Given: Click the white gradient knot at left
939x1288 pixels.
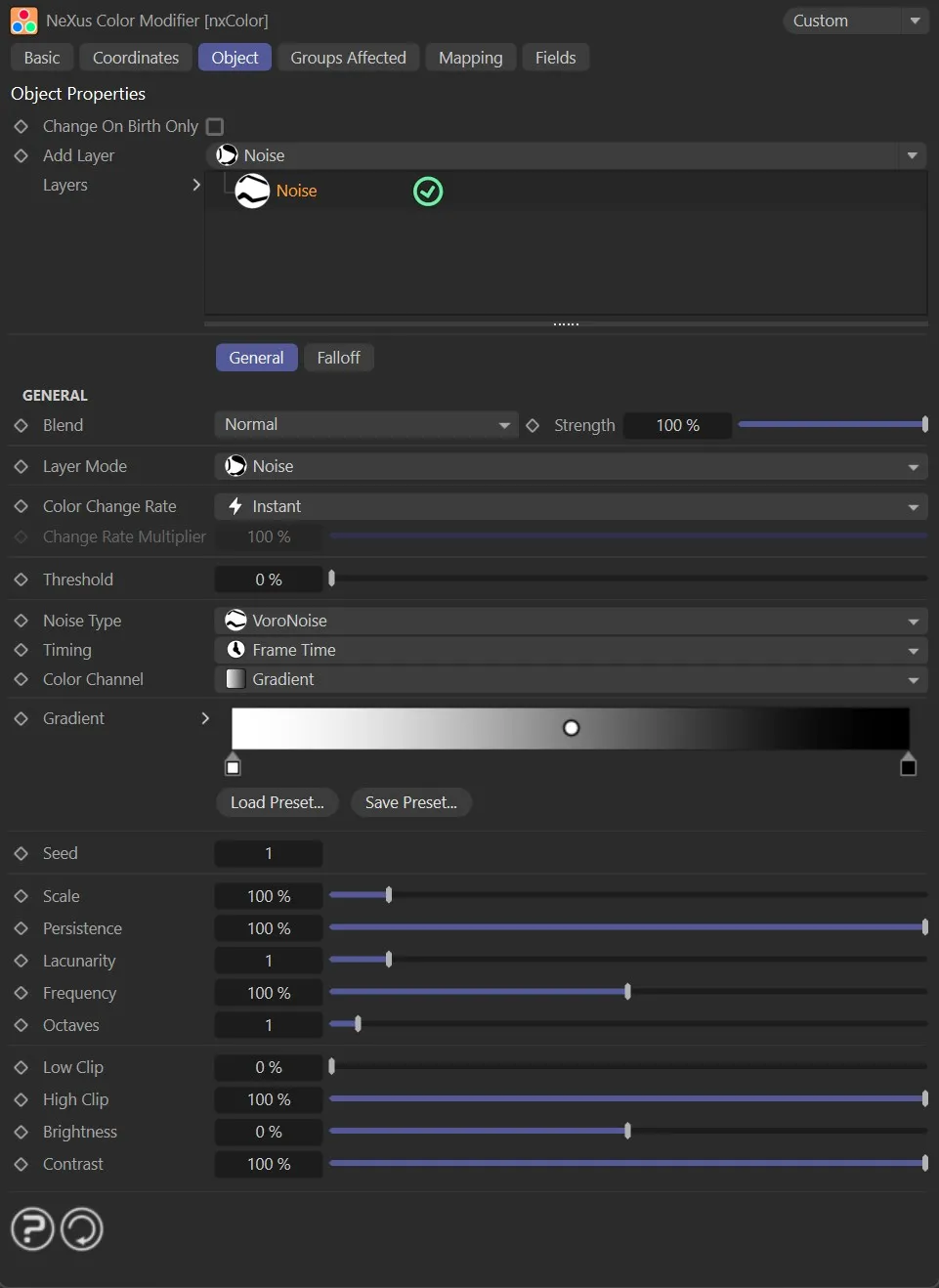Looking at the screenshot, I should pos(233,765).
